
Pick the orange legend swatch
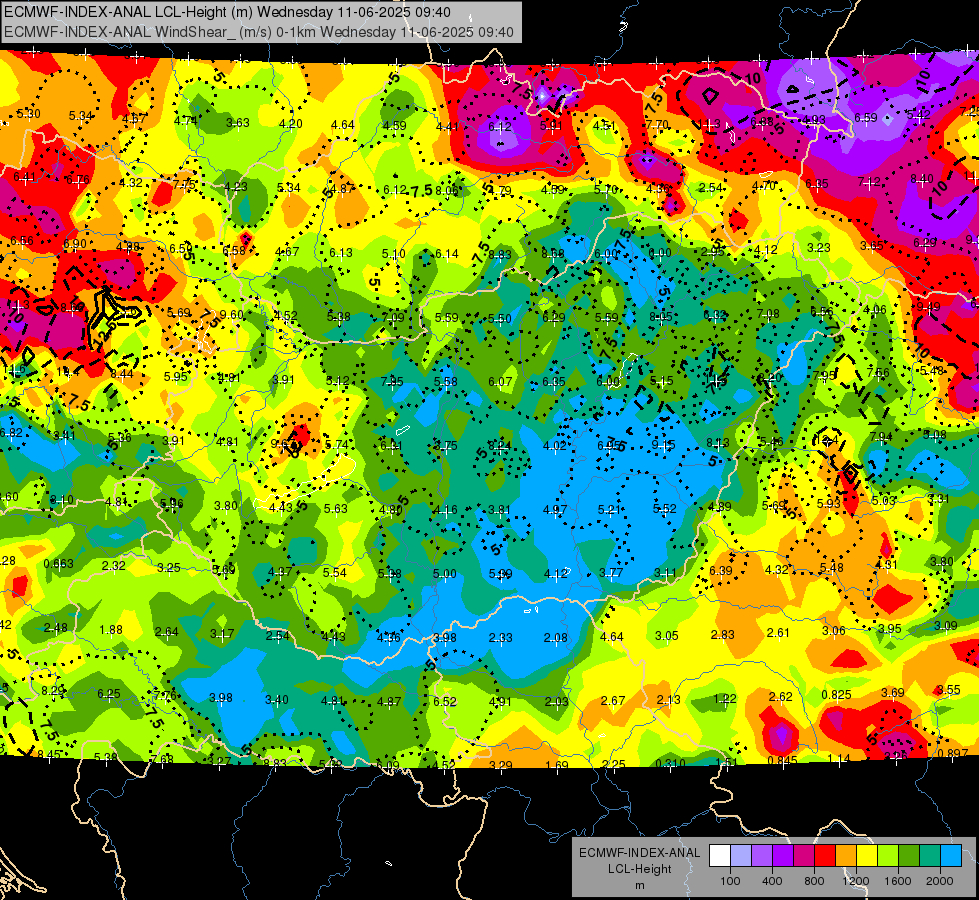(x=845, y=856)
